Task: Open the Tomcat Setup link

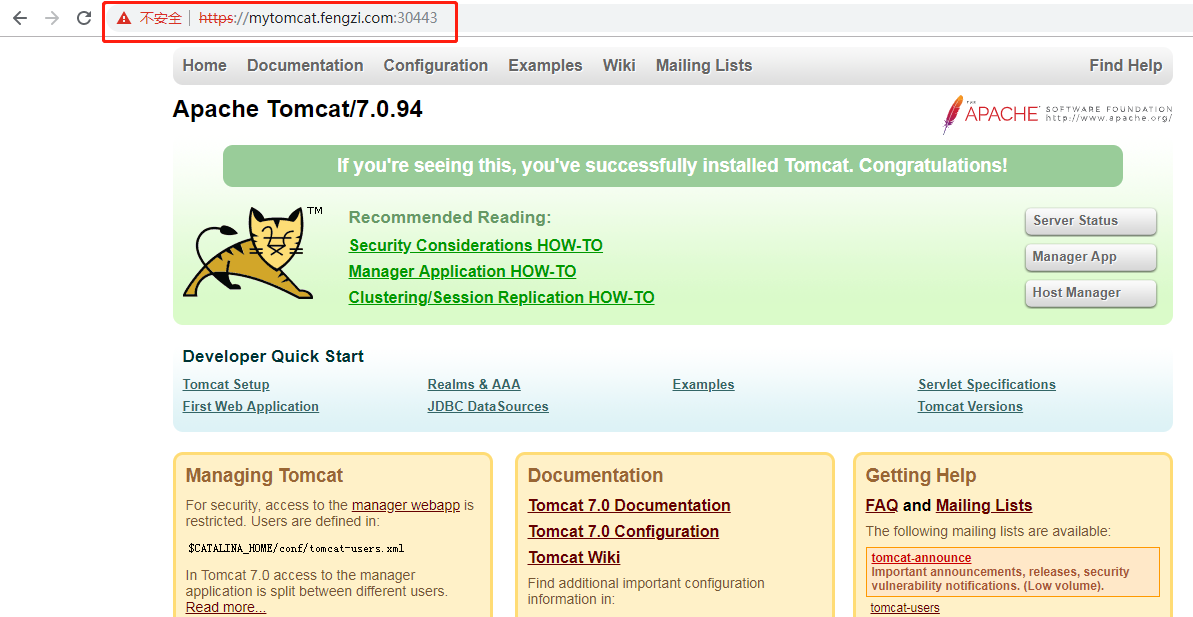Action: pos(226,385)
